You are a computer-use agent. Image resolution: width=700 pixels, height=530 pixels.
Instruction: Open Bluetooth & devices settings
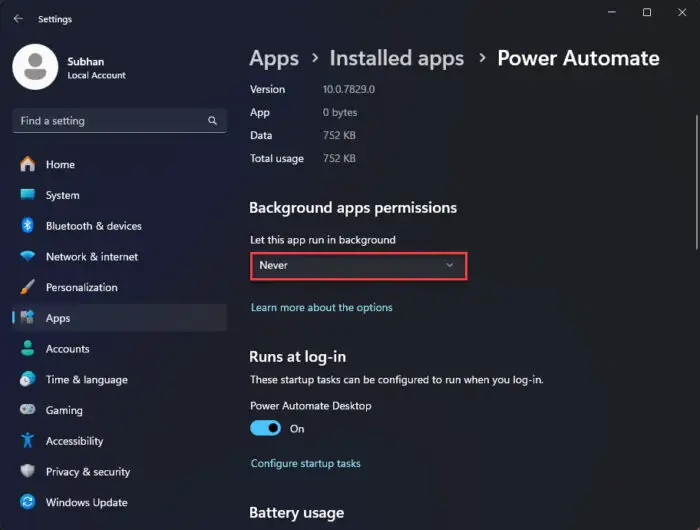tap(119, 226)
